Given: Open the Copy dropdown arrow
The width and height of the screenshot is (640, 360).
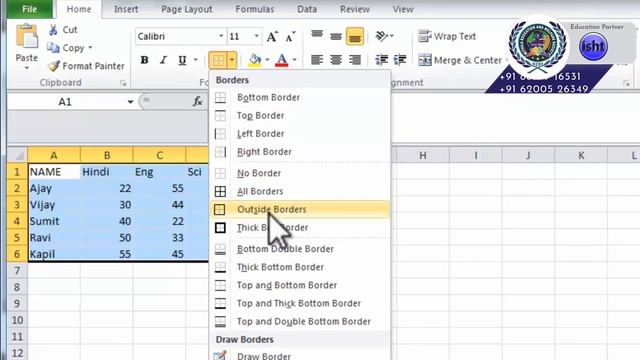Looking at the screenshot, I should pyautogui.click(x=90, y=48).
